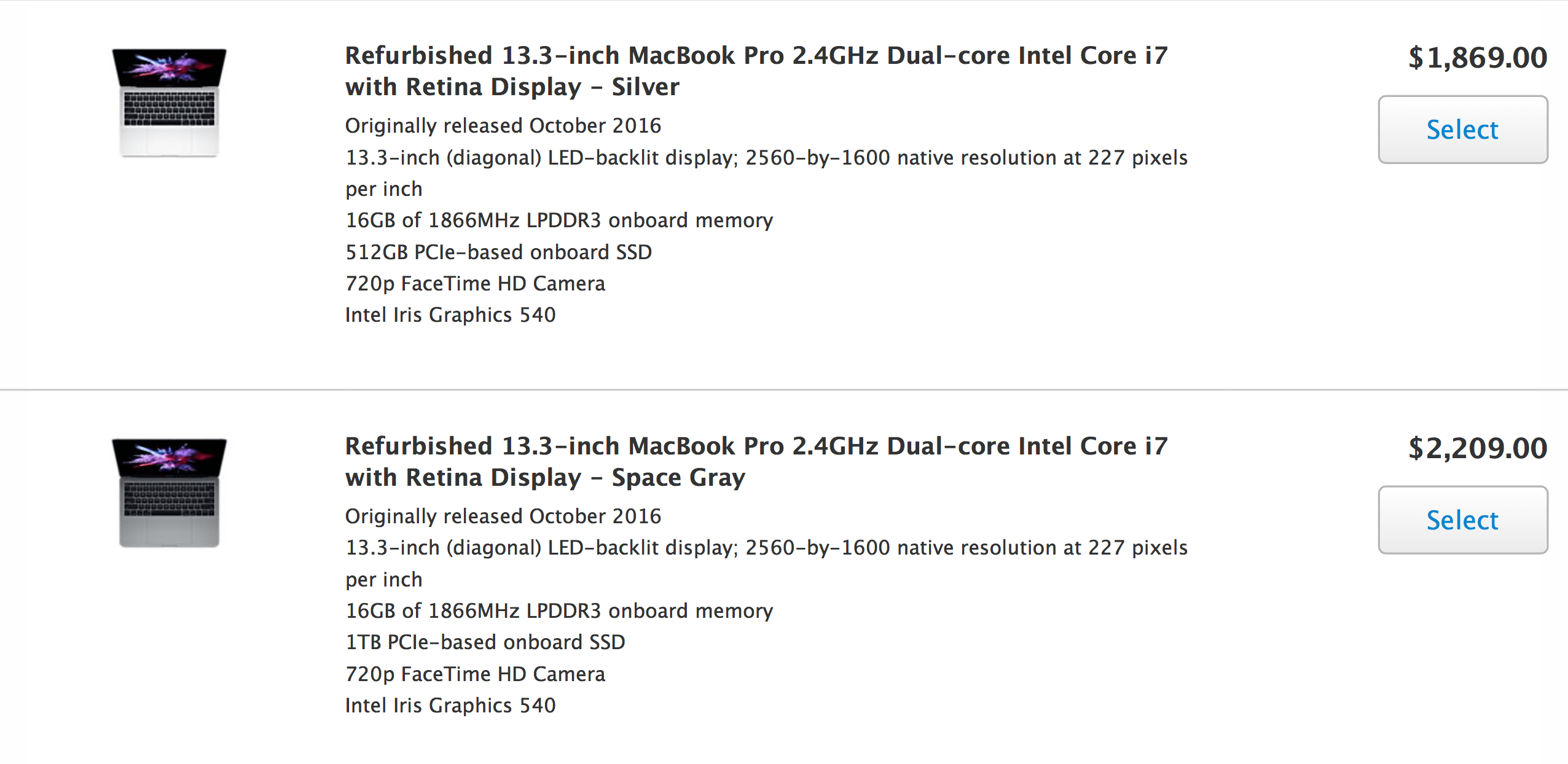The width and height of the screenshot is (1568, 764).
Task: Click the Silver model's Intel Iris Graphics line
Action: [x=450, y=315]
